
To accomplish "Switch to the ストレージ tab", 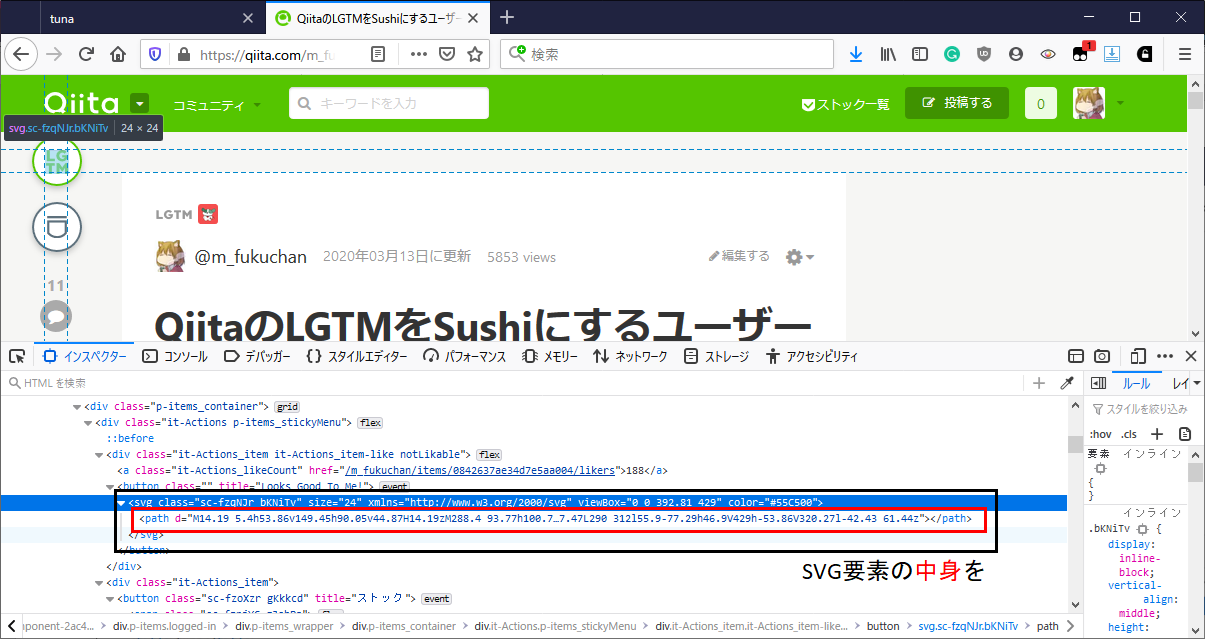I will tap(716, 356).
